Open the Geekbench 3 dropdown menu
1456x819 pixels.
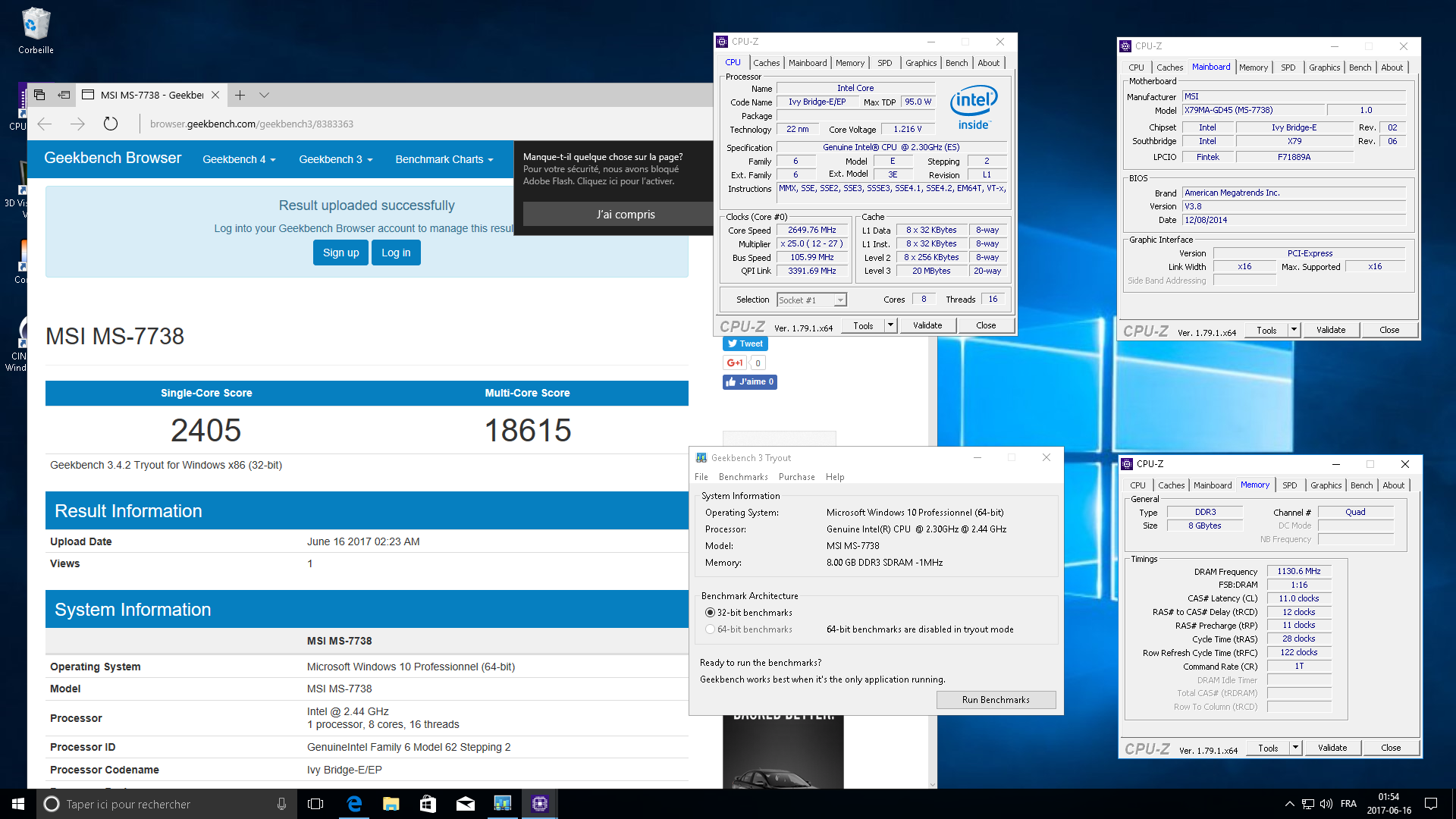tap(335, 159)
